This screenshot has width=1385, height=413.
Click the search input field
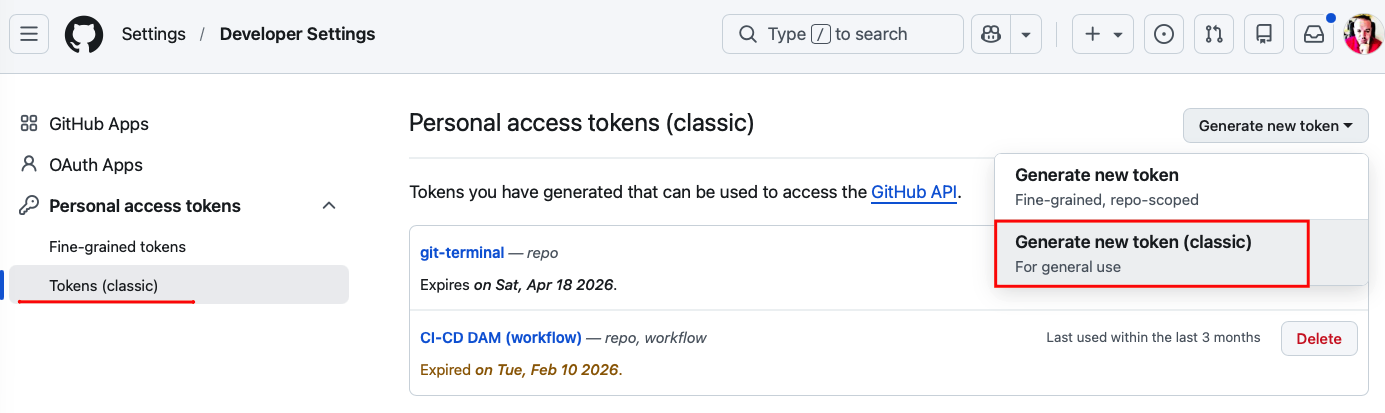(x=842, y=34)
